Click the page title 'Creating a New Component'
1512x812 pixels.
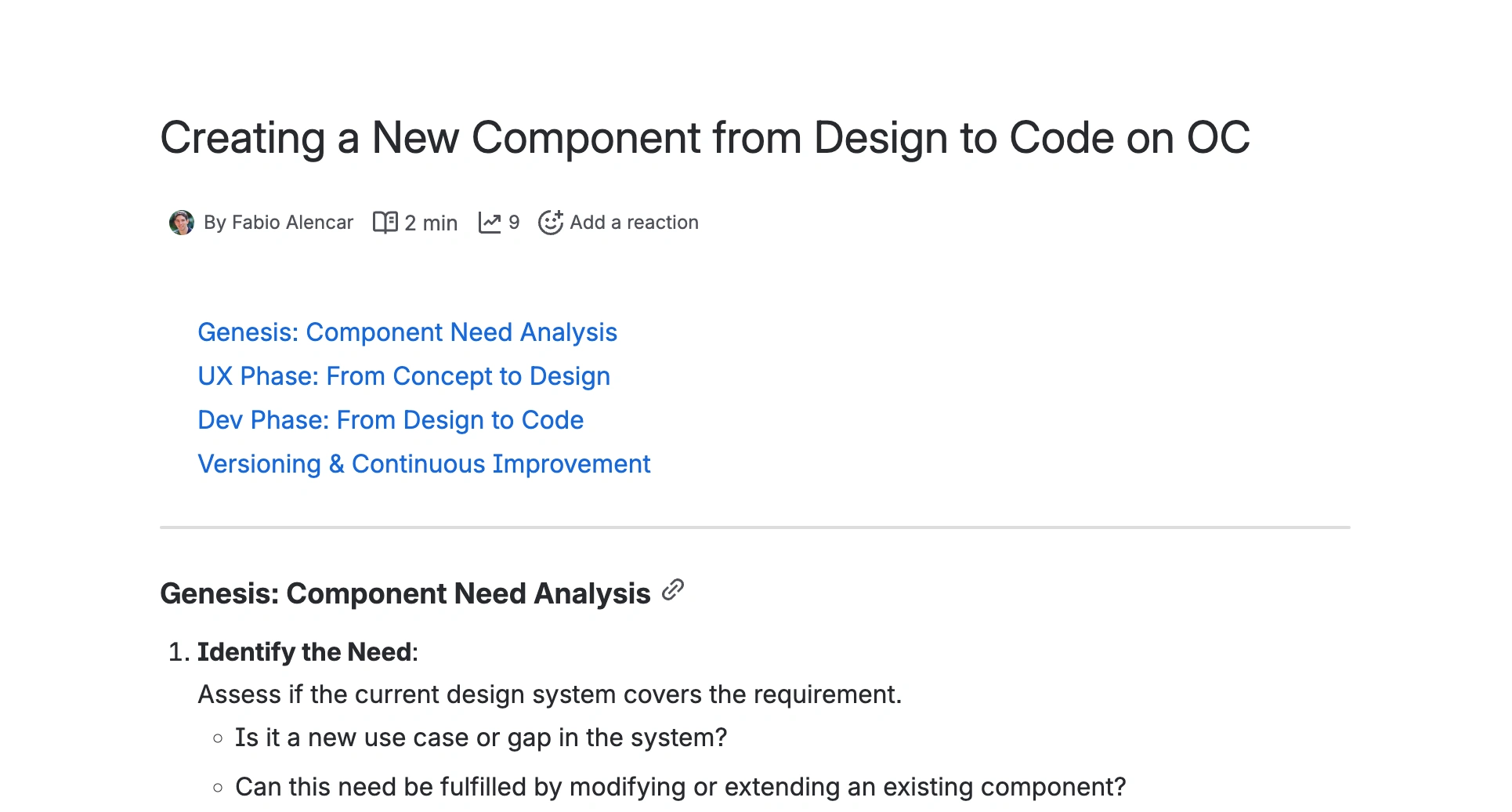[x=704, y=138]
